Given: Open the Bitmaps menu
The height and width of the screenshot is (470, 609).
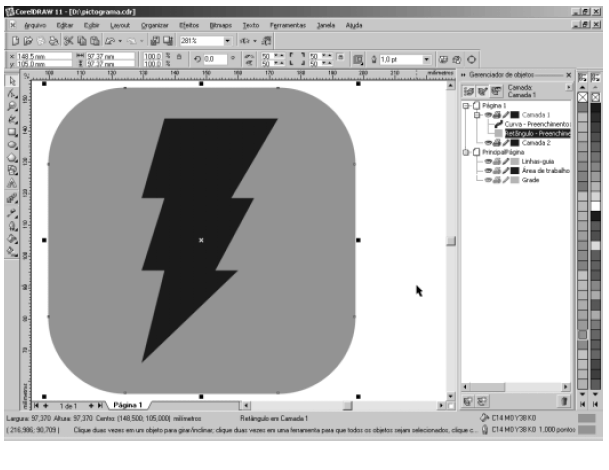Looking at the screenshot, I should 220,23.
